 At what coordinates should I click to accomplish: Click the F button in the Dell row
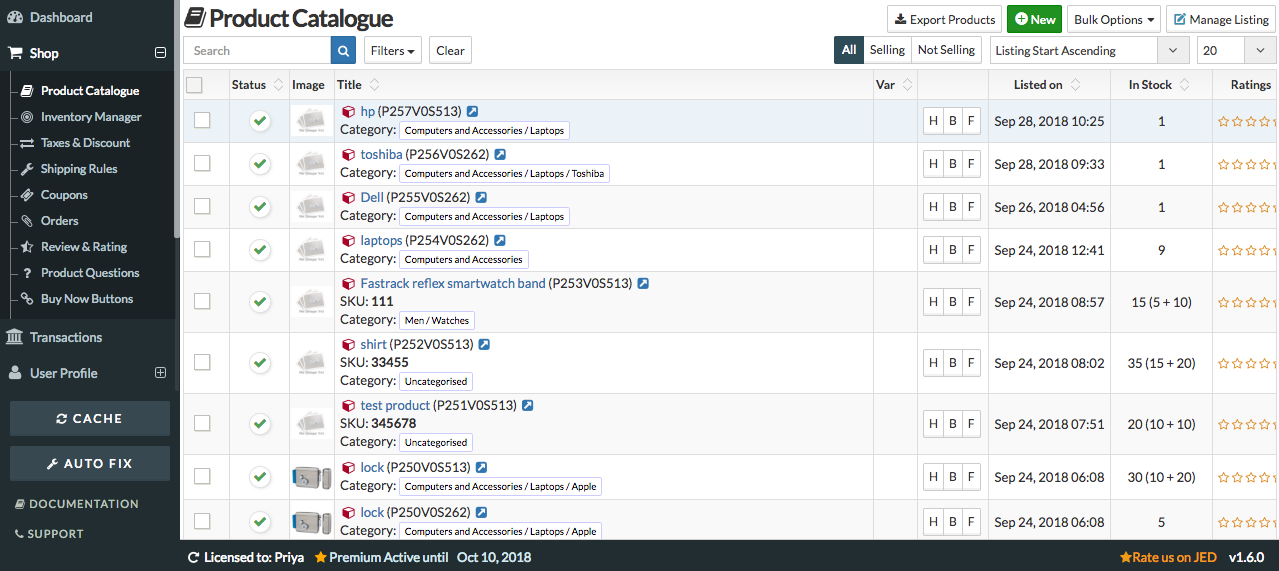[970, 207]
